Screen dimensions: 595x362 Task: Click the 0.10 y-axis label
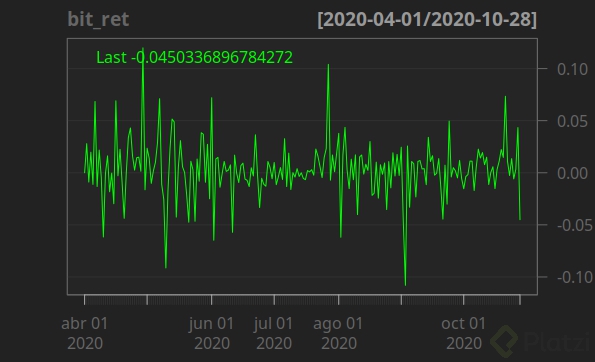(x=572, y=69)
